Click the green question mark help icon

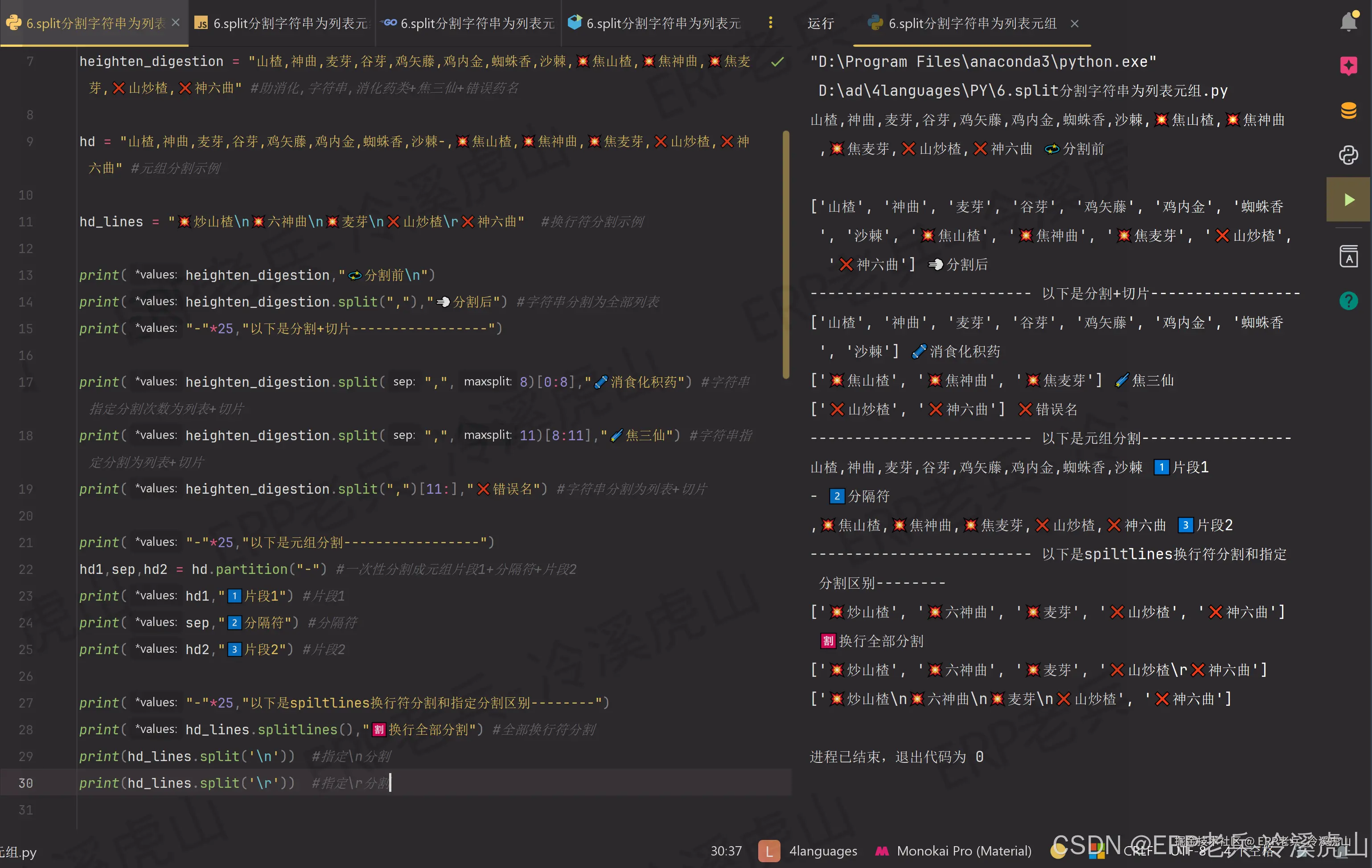tap(1348, 300)
